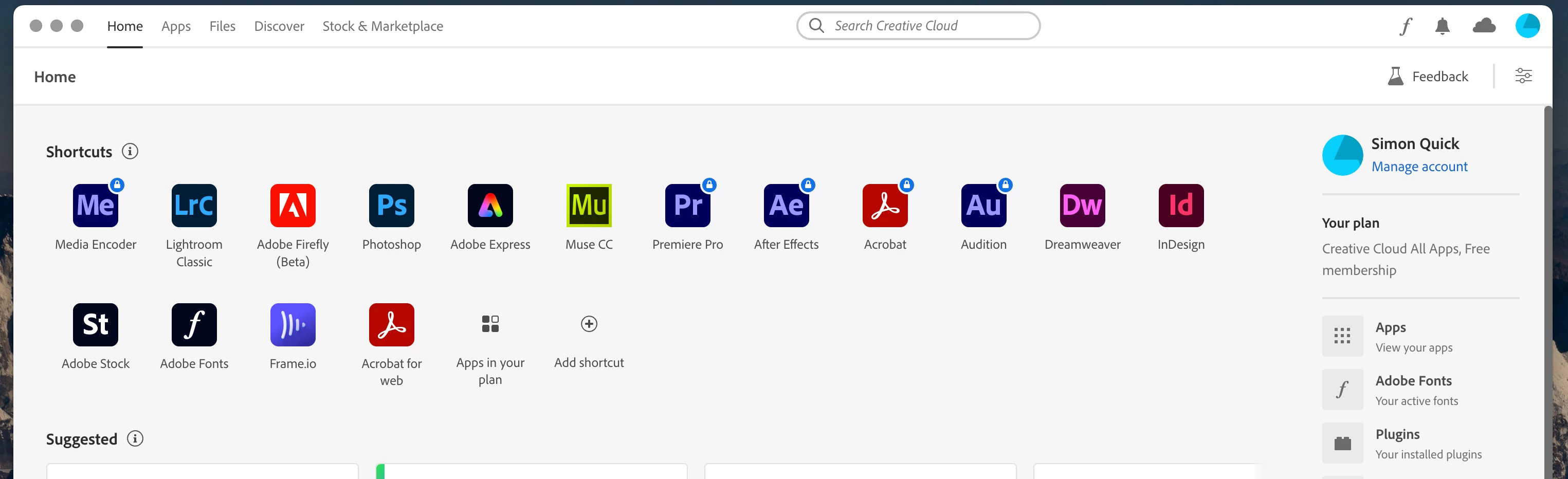The width and height of the screenshot is (1568, 479).
Task: Open Manage account link
Action: point(1419,166)
